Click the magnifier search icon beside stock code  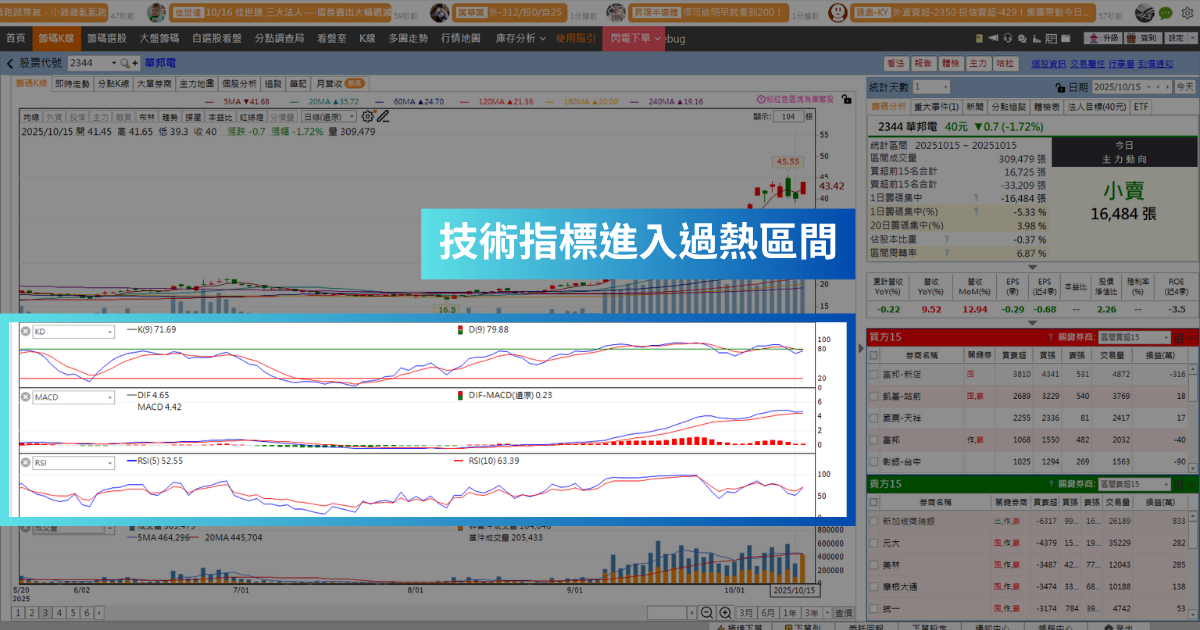tap(124, 63)
